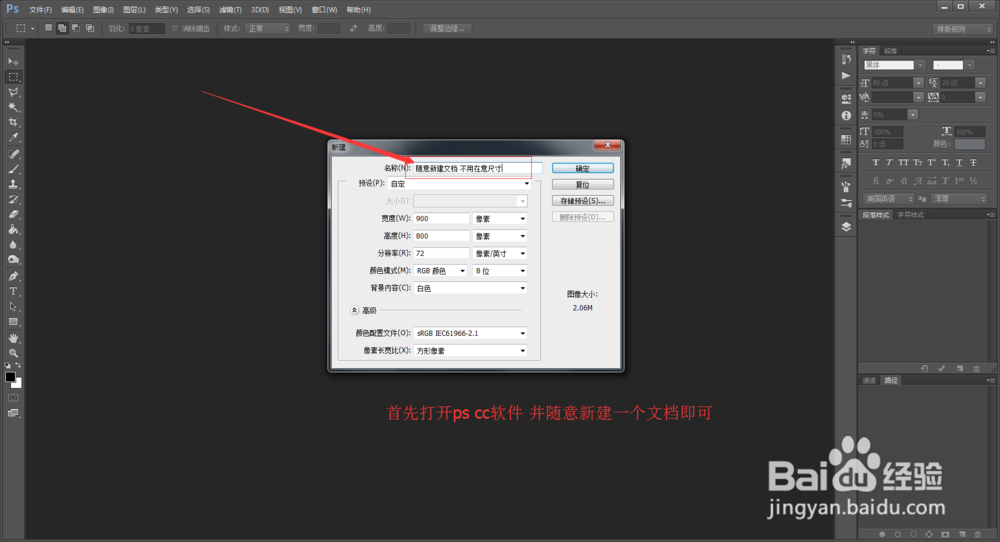Open the Styles fx panel icon

coord(846,163)
